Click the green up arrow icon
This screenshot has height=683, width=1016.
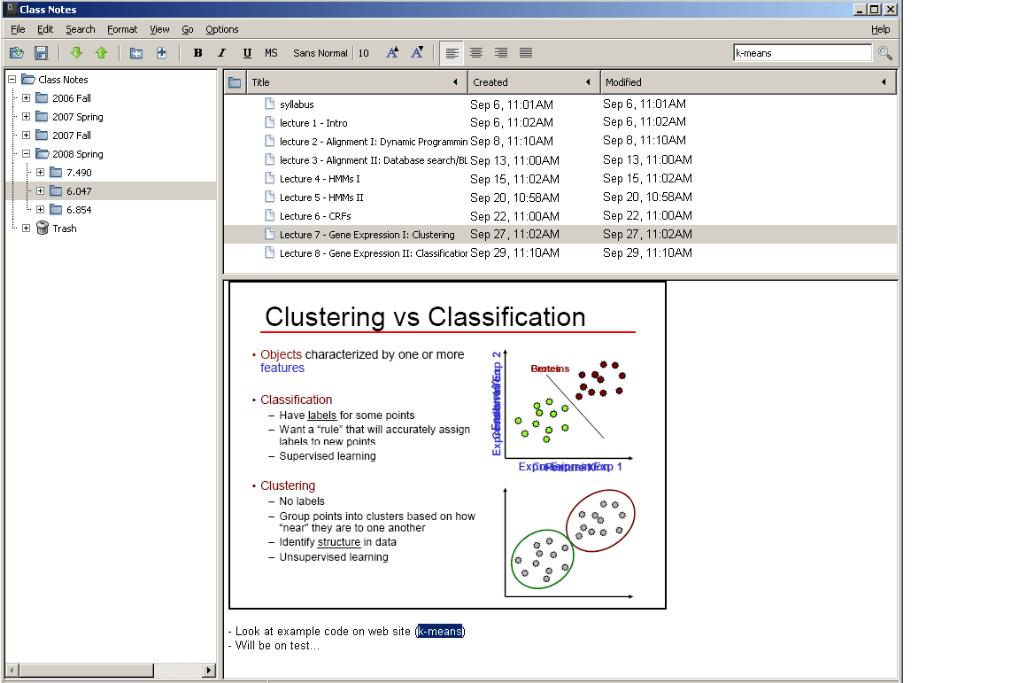101,53
